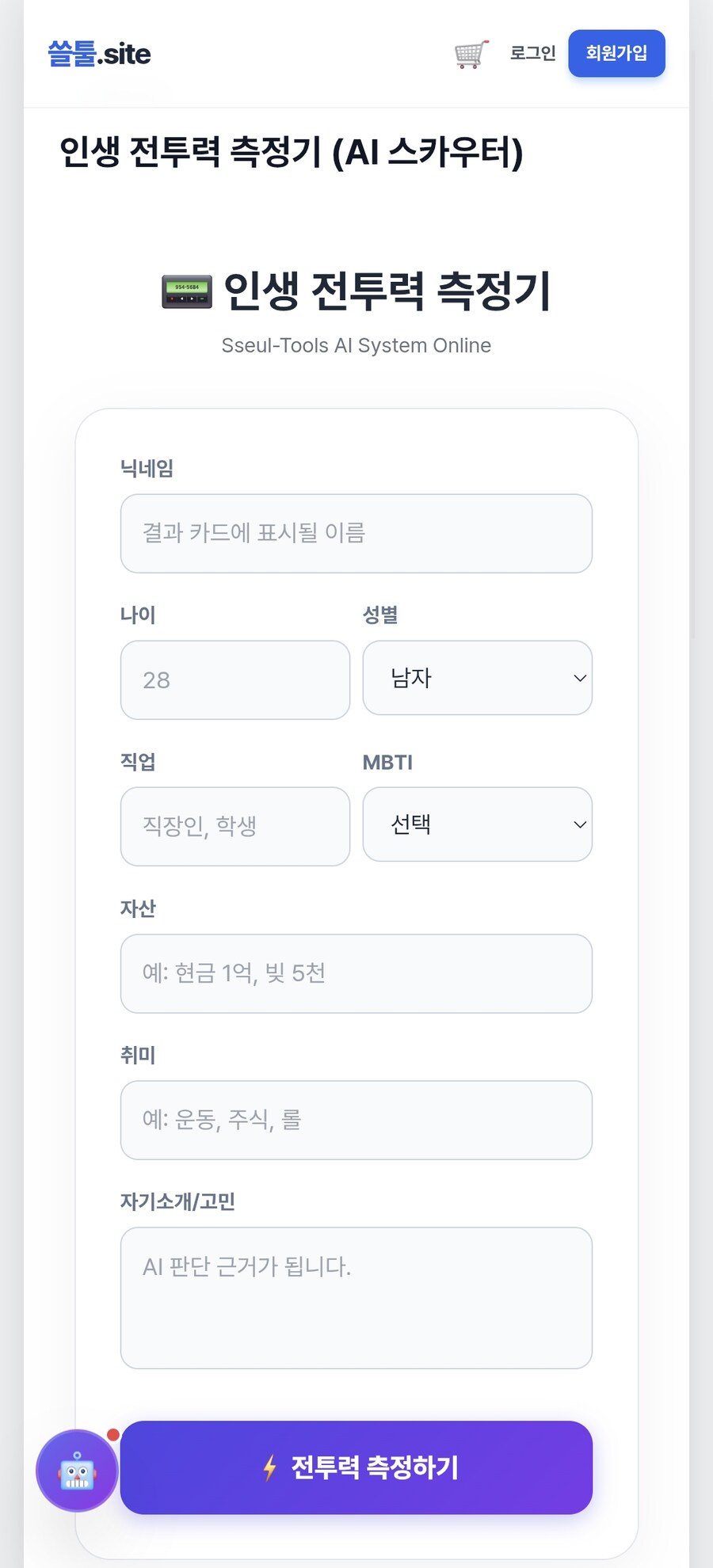Image resolution: width=713 pixels, height=1568 pixels.
Task: Click the robot chatbot icon
Action: 76,1470
